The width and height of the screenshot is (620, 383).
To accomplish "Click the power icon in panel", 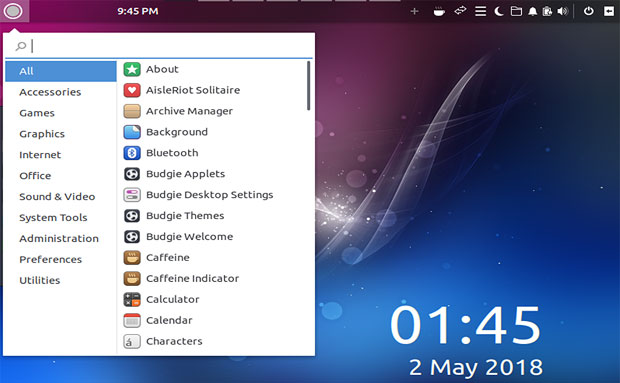I will 588,11.
